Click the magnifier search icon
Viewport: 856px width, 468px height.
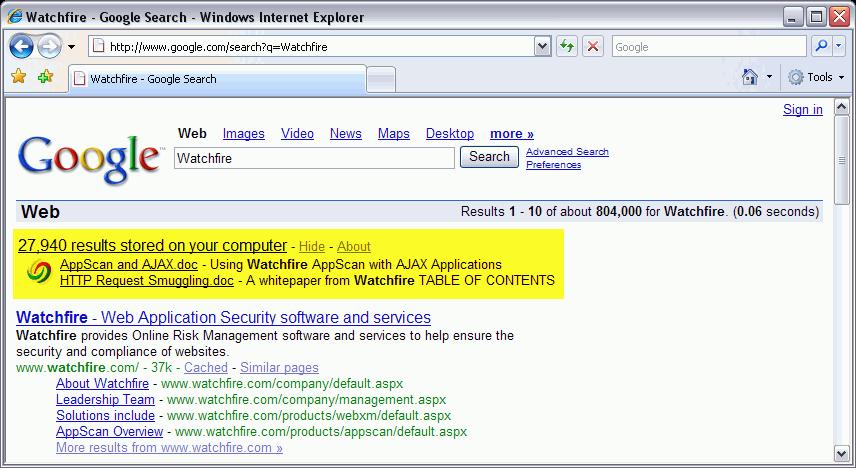tap(821, 46)
